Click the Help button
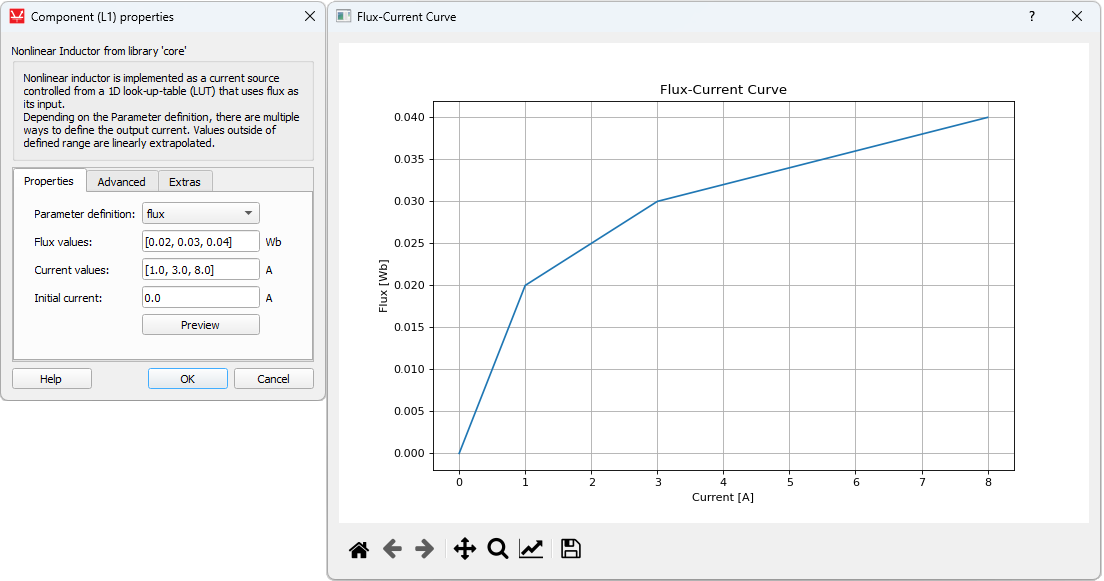This screenshot has height=581, width=1104. tap(51, 379)
